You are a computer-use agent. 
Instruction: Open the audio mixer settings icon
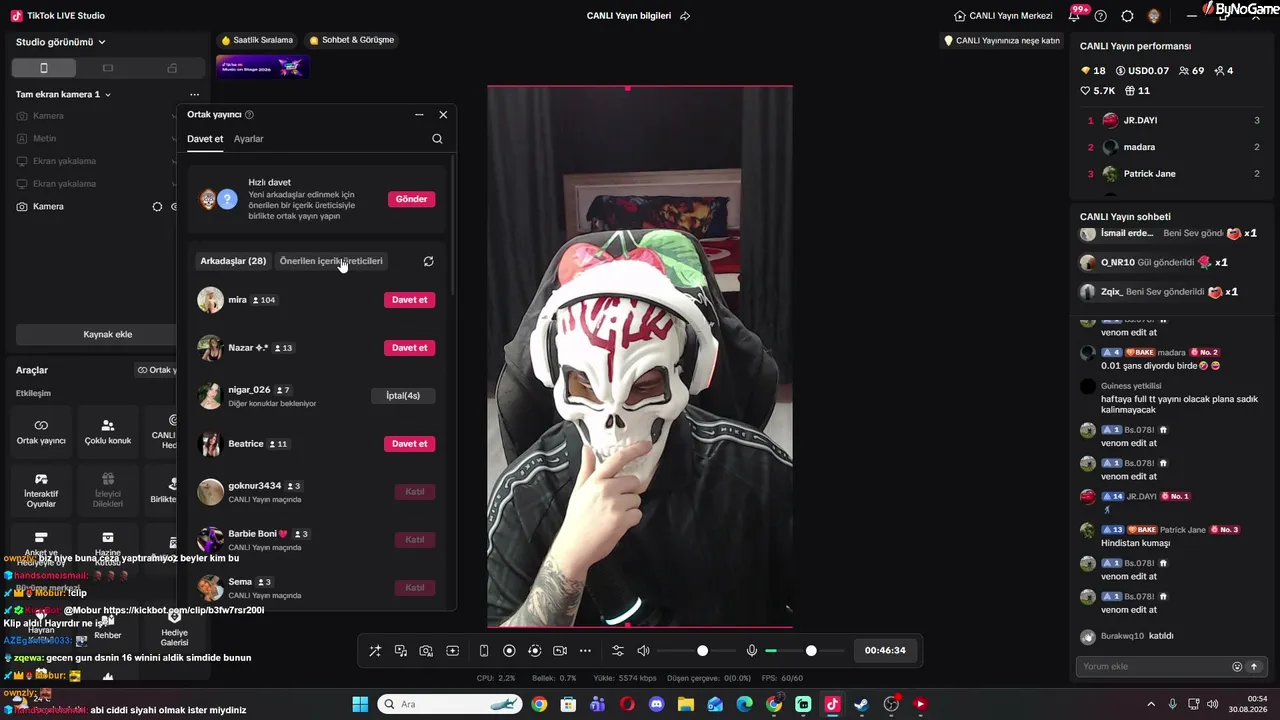[618, 651]
